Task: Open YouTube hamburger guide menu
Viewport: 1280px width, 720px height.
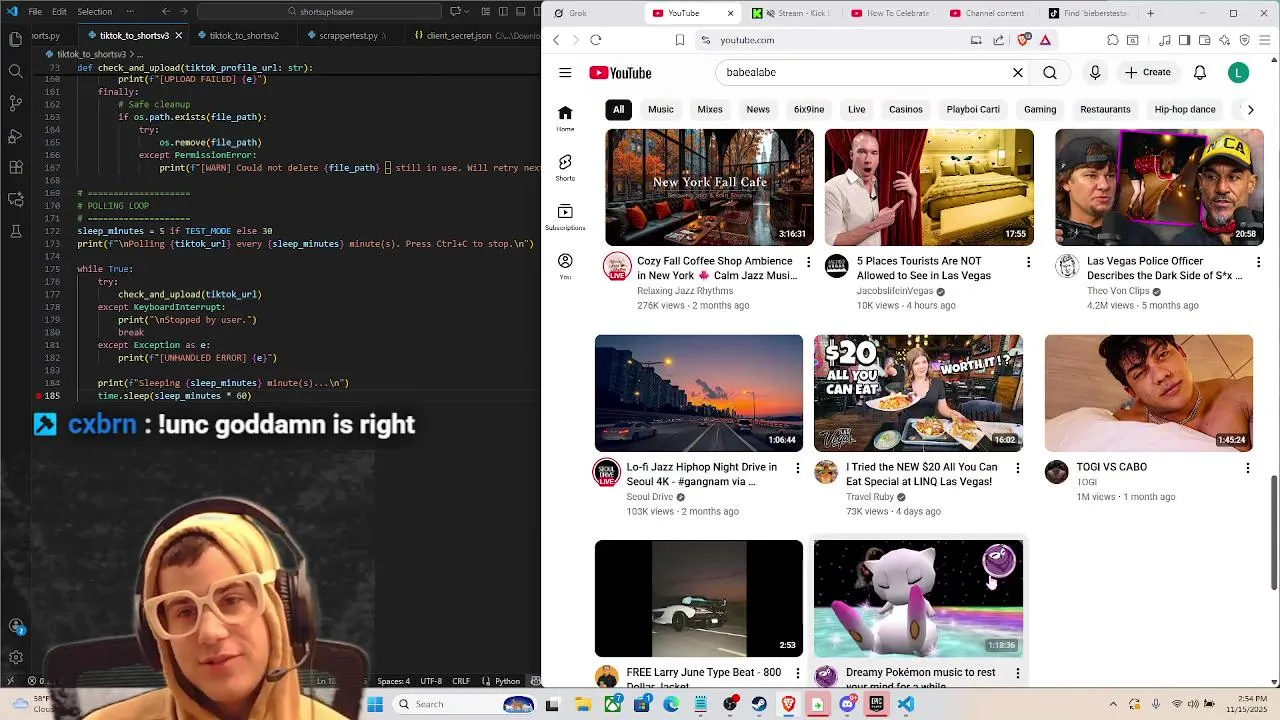Action: (565, 72)
